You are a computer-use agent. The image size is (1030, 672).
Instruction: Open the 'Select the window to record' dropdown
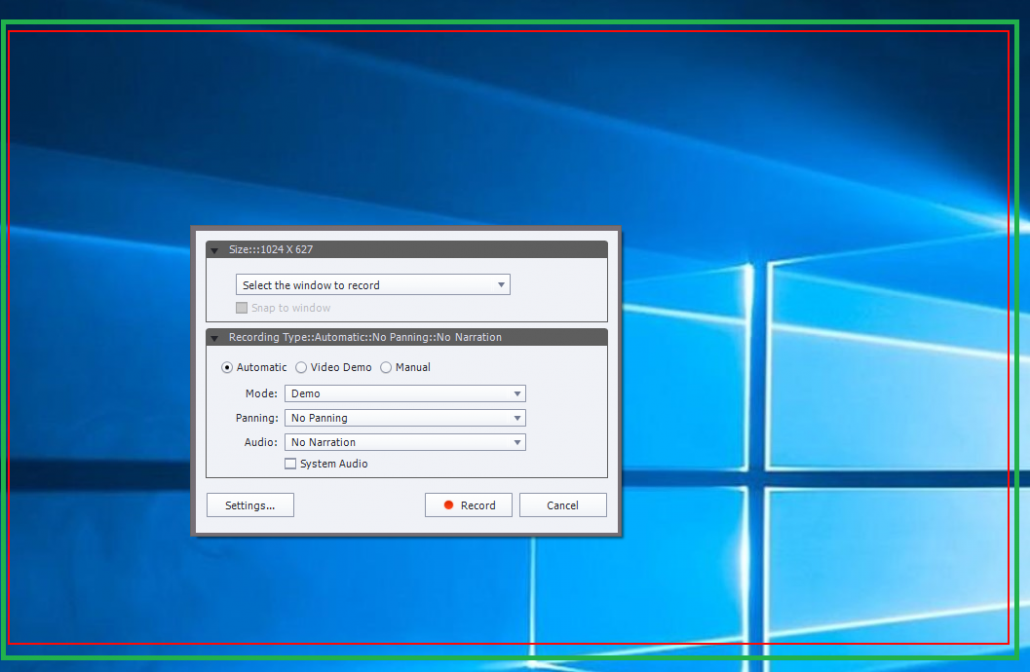[x=372, y=285]
